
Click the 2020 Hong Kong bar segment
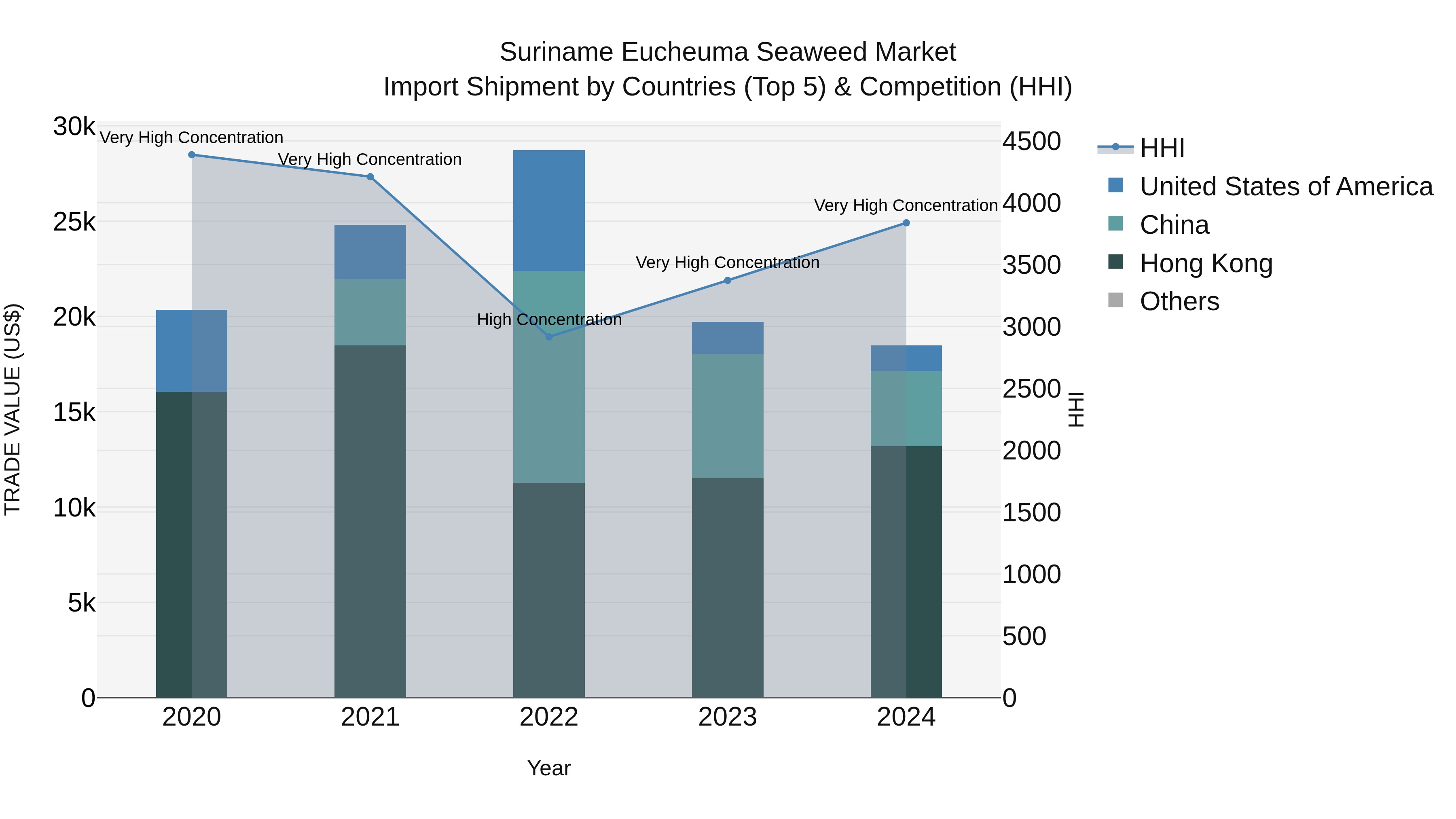click(x=192, y=545)
